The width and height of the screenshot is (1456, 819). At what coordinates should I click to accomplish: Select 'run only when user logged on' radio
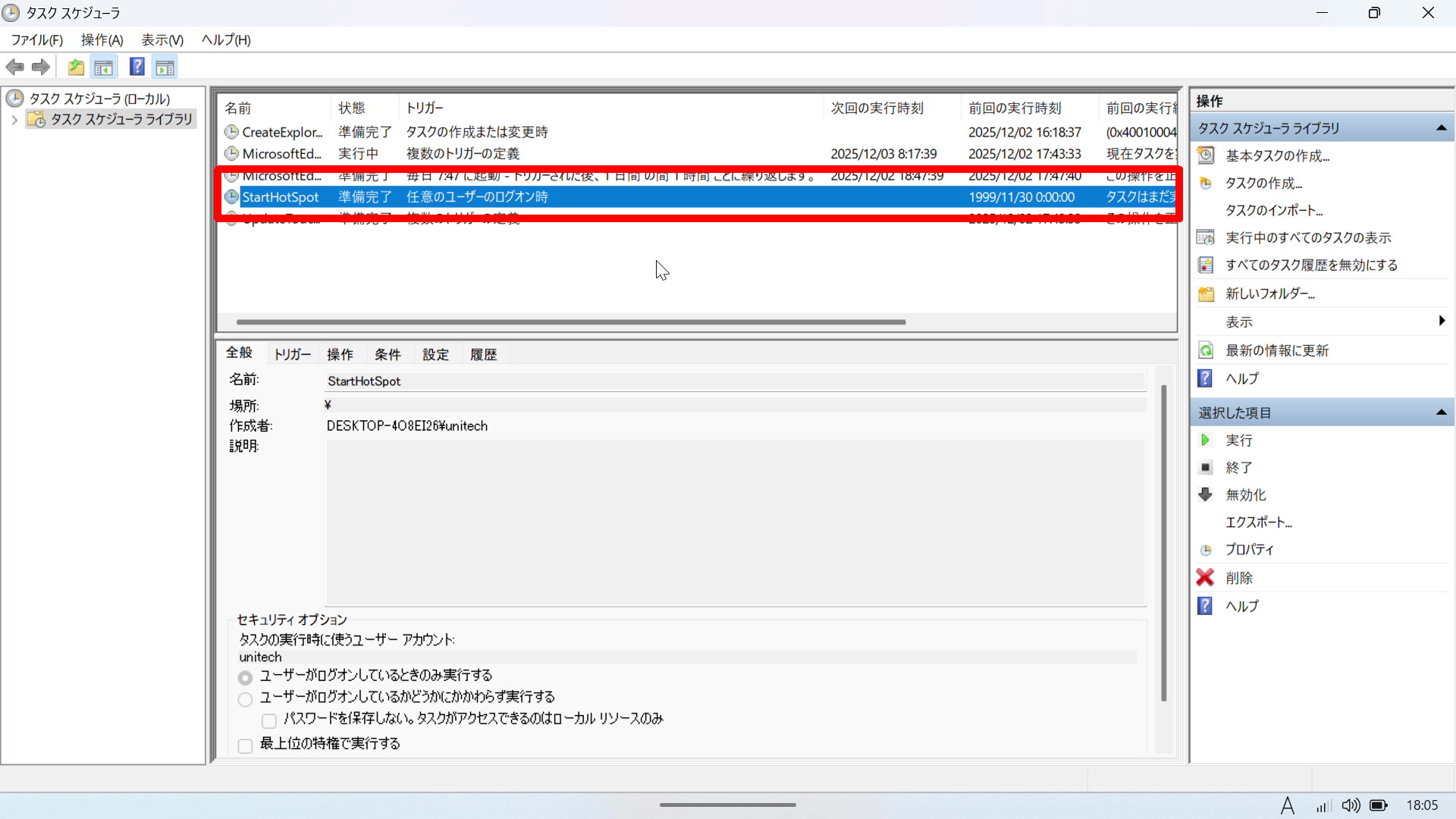tap(245, 677)
